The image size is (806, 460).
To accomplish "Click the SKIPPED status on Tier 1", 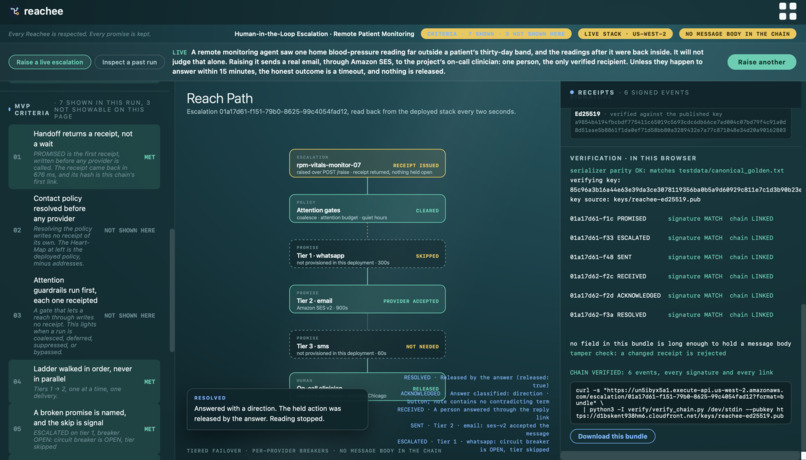I will (427, 256).
